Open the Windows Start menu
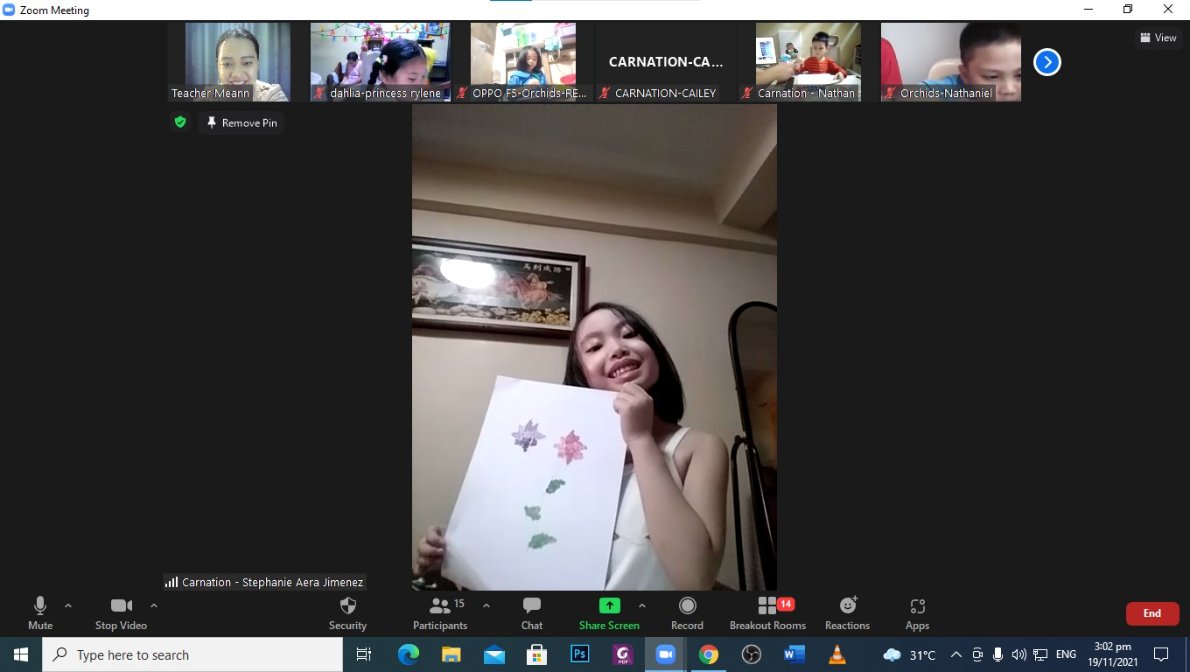1190x672 pixels. point(20,655)
